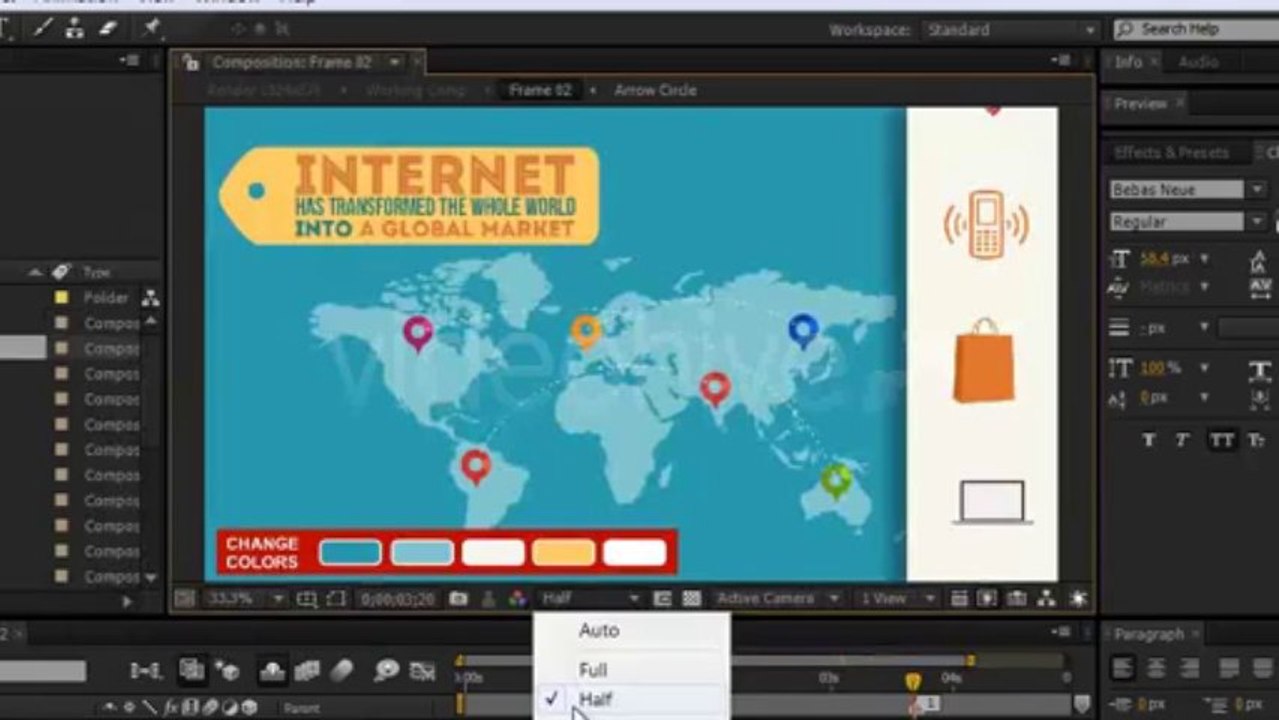Align paragraph text right
The height and width of the screenshot is (720, 1279).
(x=1188, y=668)
